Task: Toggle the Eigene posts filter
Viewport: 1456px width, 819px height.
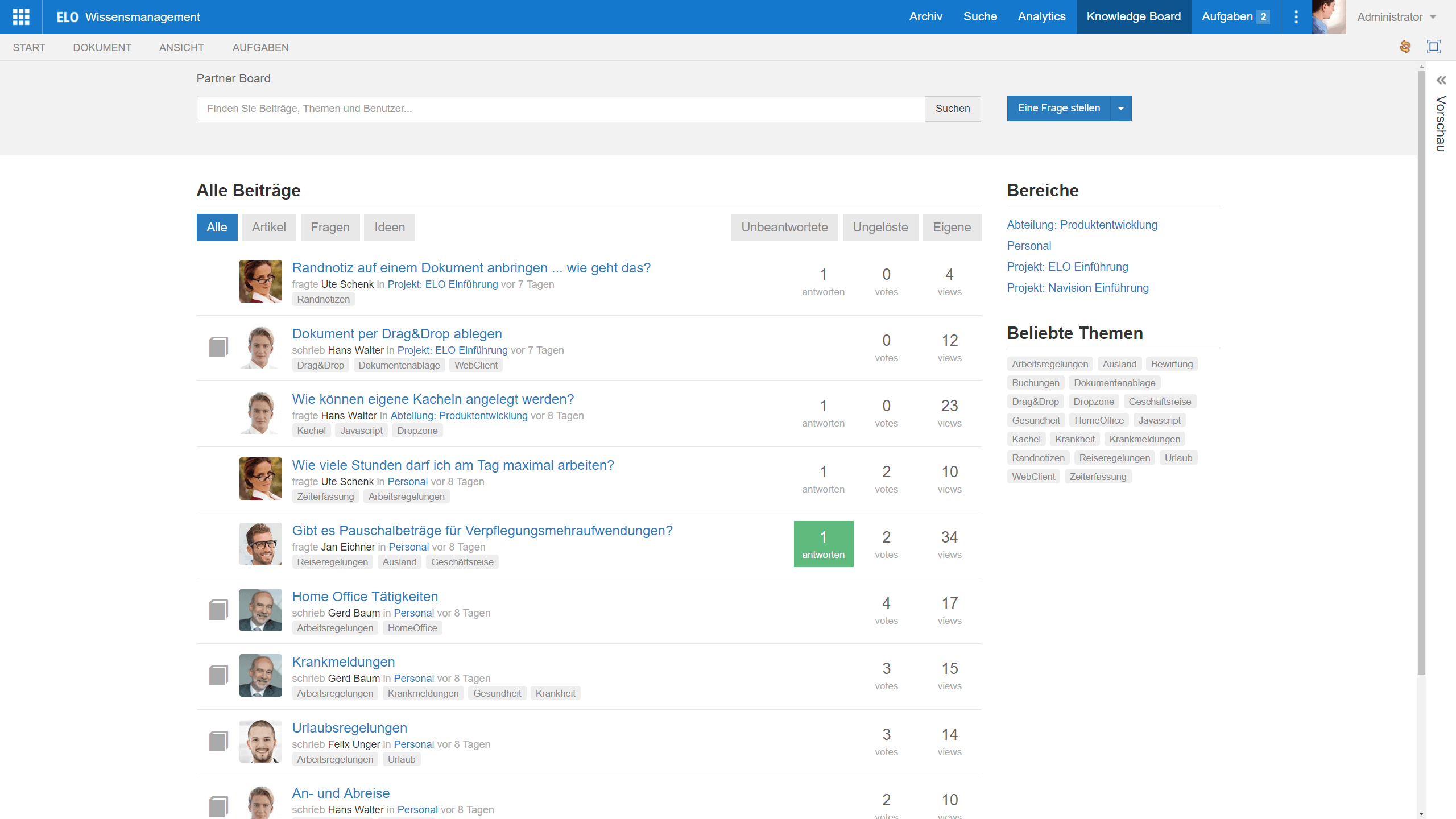Action: (x=952, y=227)
